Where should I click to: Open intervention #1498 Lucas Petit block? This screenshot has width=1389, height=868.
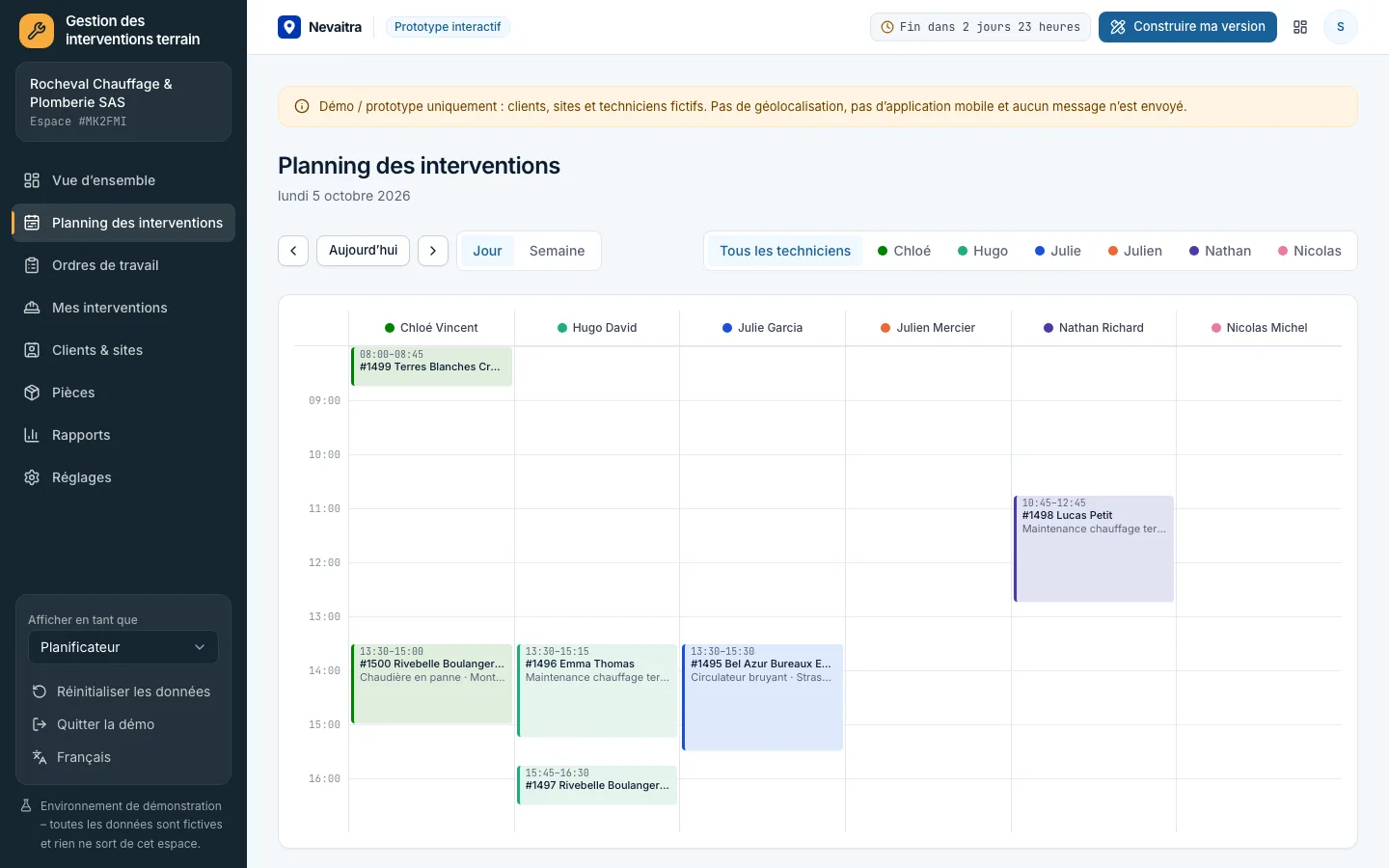[1094, 549]
